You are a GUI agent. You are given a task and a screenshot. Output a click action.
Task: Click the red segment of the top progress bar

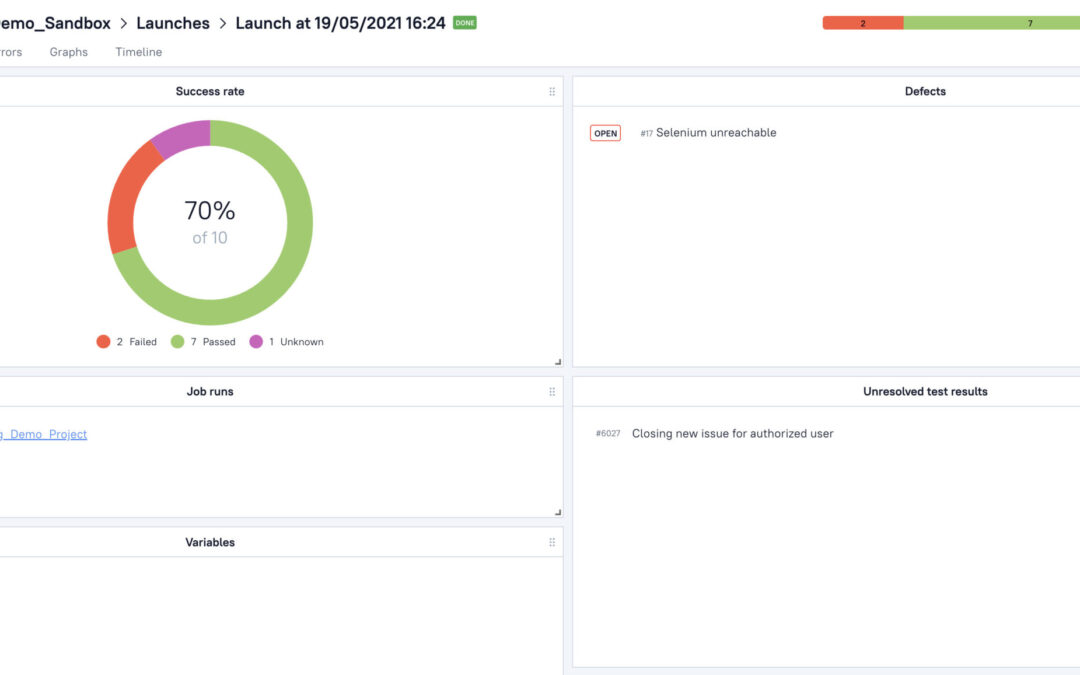(862, 23)
